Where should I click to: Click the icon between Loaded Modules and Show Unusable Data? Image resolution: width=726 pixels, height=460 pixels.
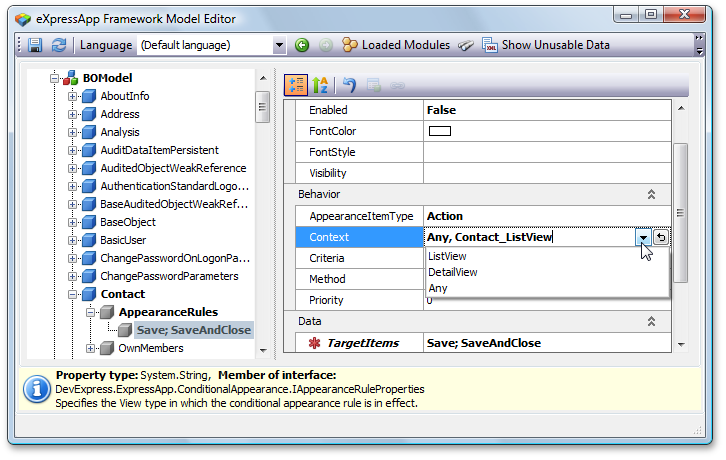(466, 45)
